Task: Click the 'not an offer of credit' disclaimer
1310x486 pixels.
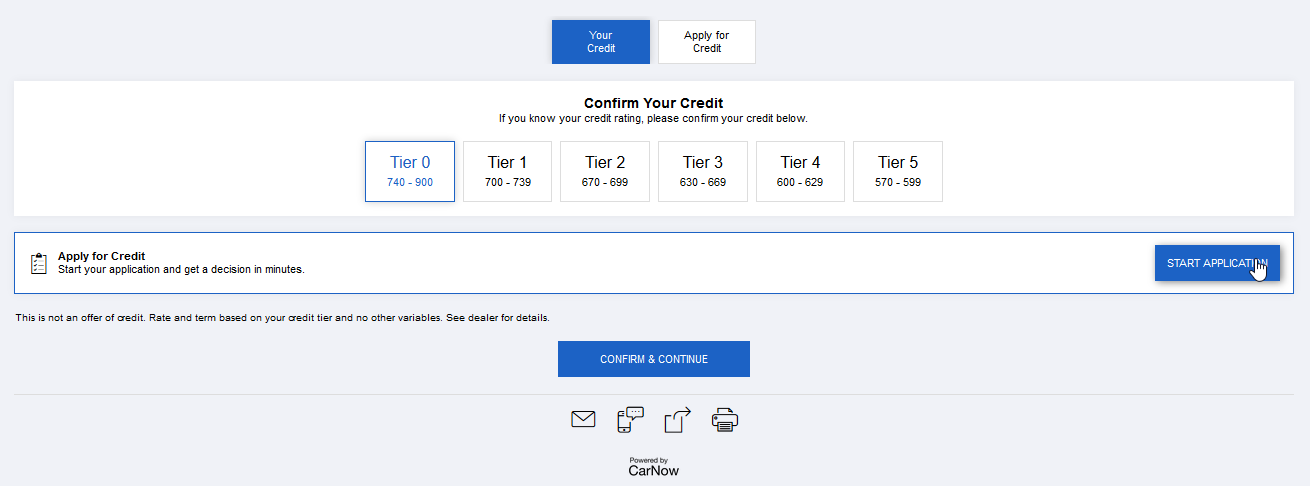Action: click(x=283, y=318)
